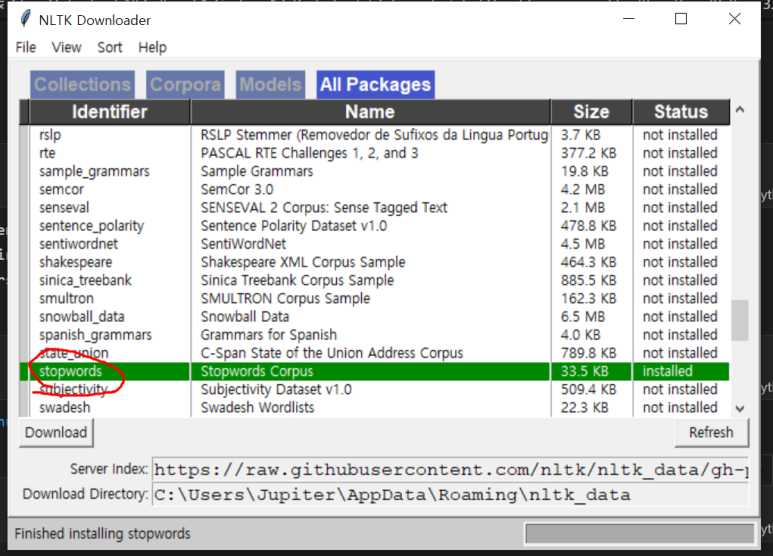
Task: Select the semcor package row
Action: (x=375, y=190)
